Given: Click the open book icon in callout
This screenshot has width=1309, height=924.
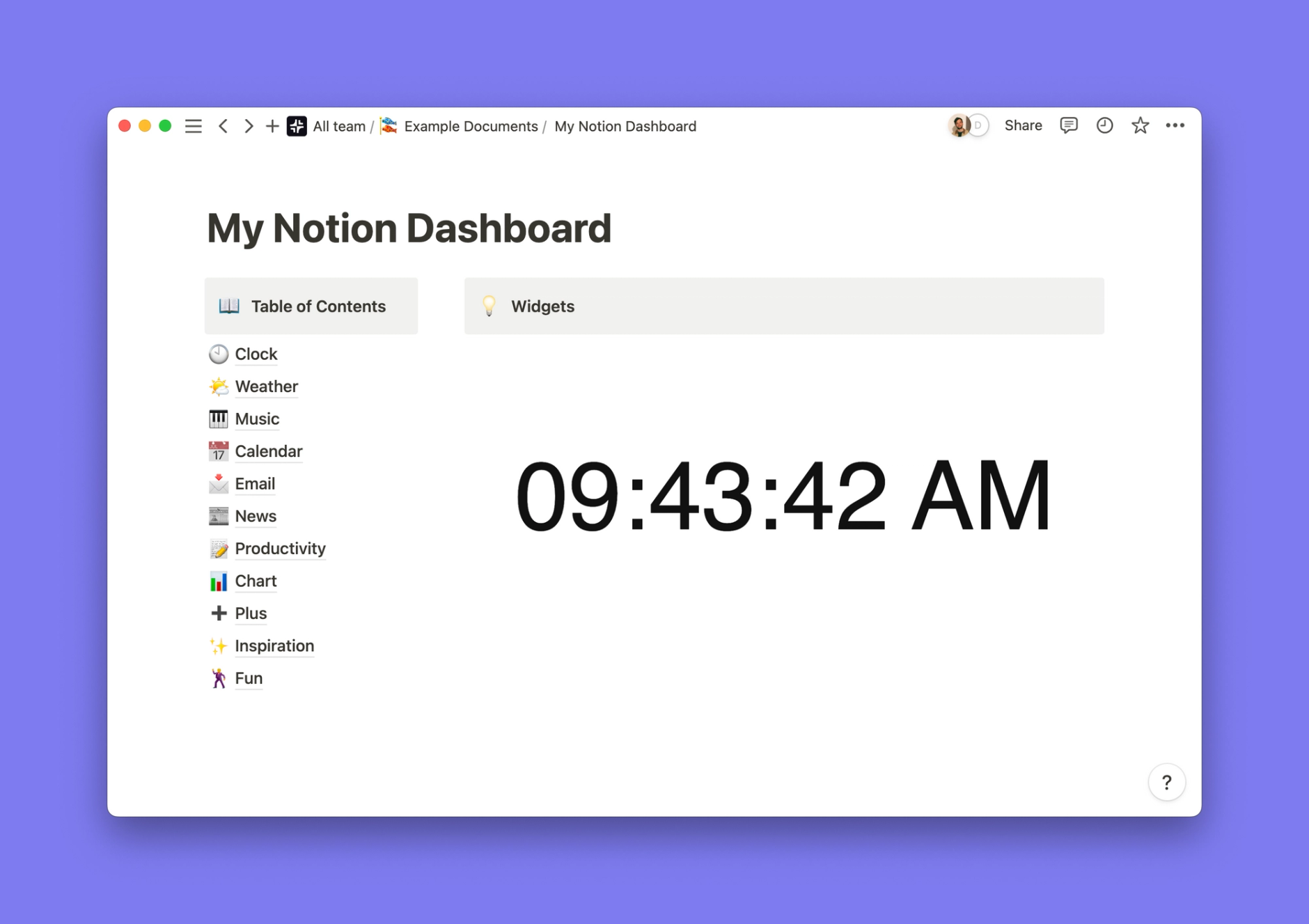Looking at the screenshot, I should [229, 306].
